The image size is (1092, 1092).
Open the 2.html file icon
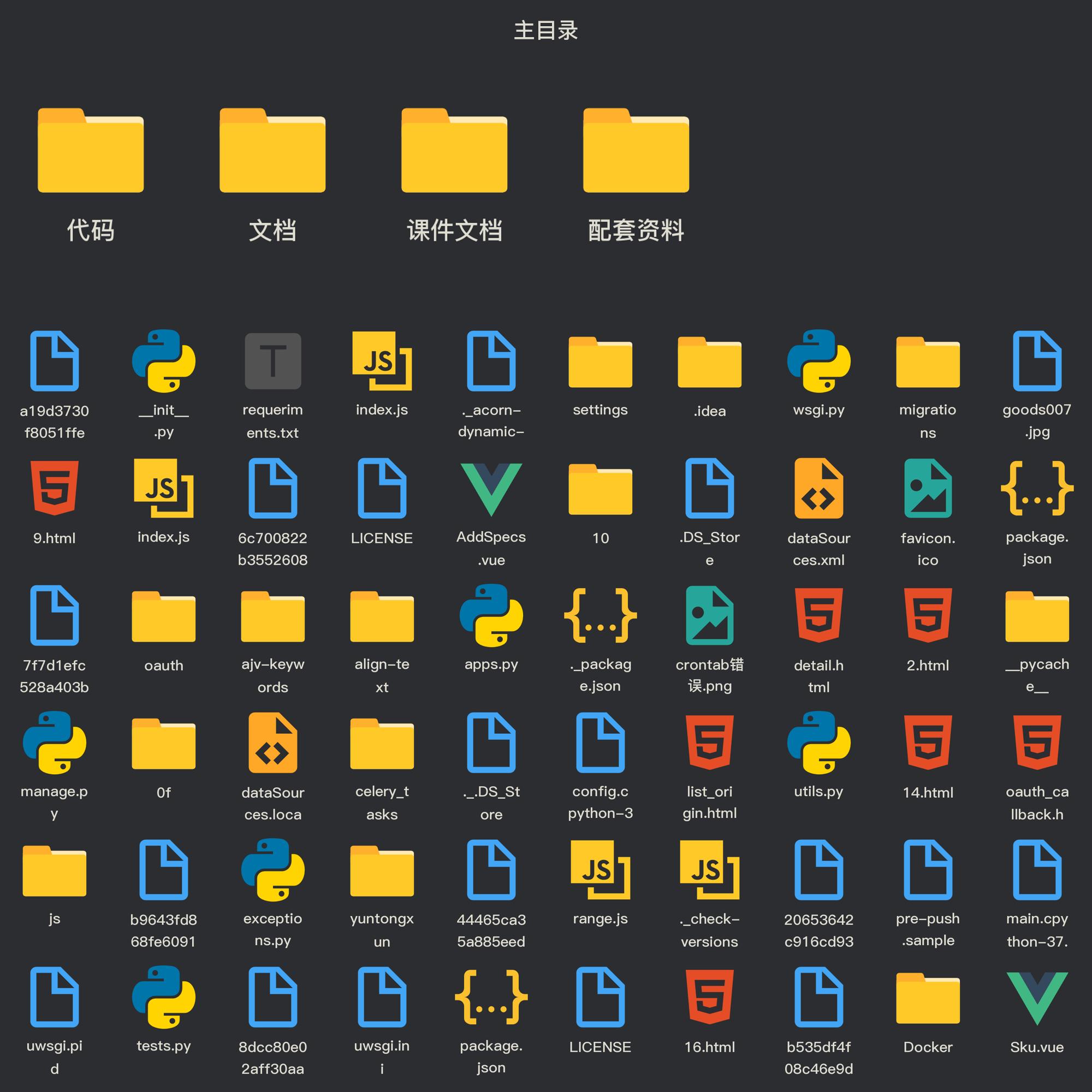(928, 615)
